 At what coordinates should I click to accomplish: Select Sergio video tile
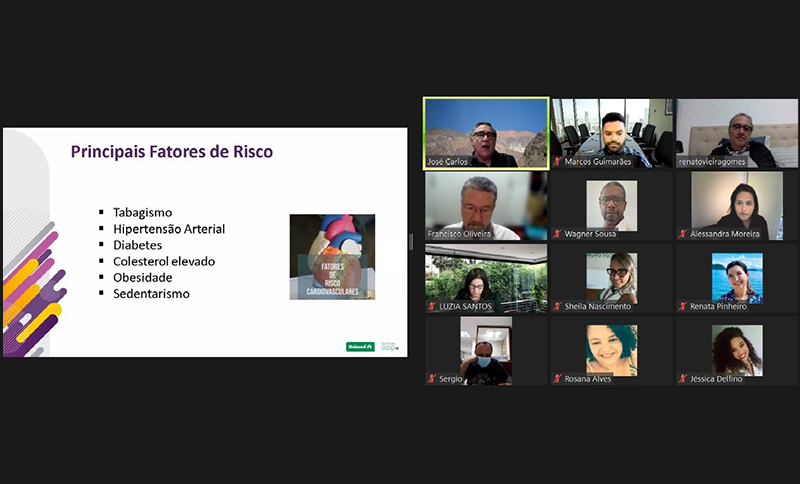point(486,350)
